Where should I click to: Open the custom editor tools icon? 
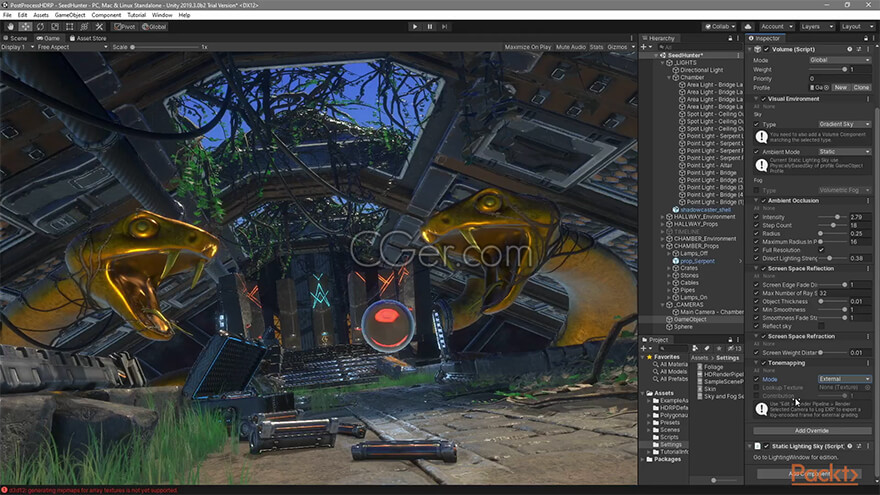tap(99, 26)
